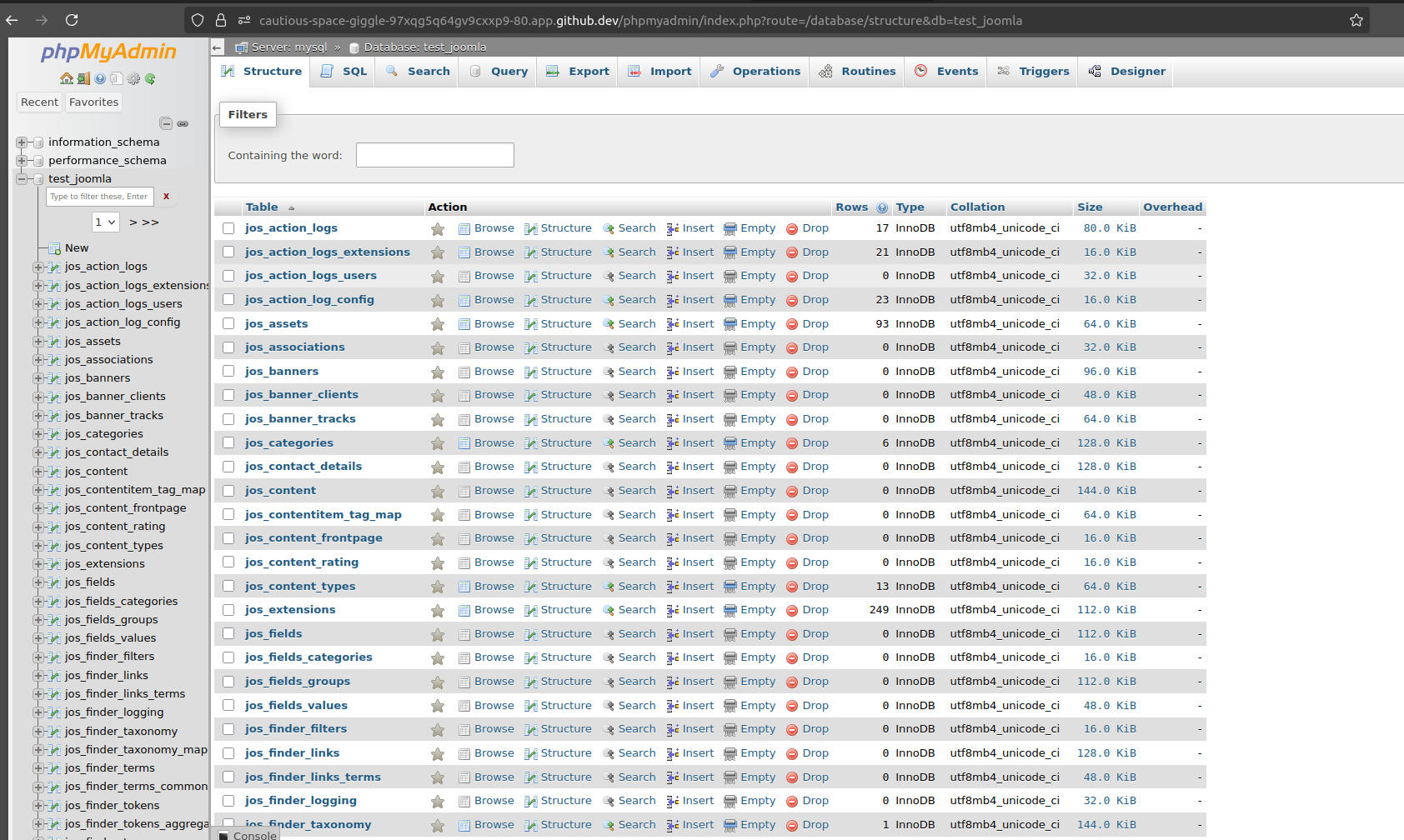Check the jos_action_logs row checkbox

pyautogui.click(x=228, y=227)
